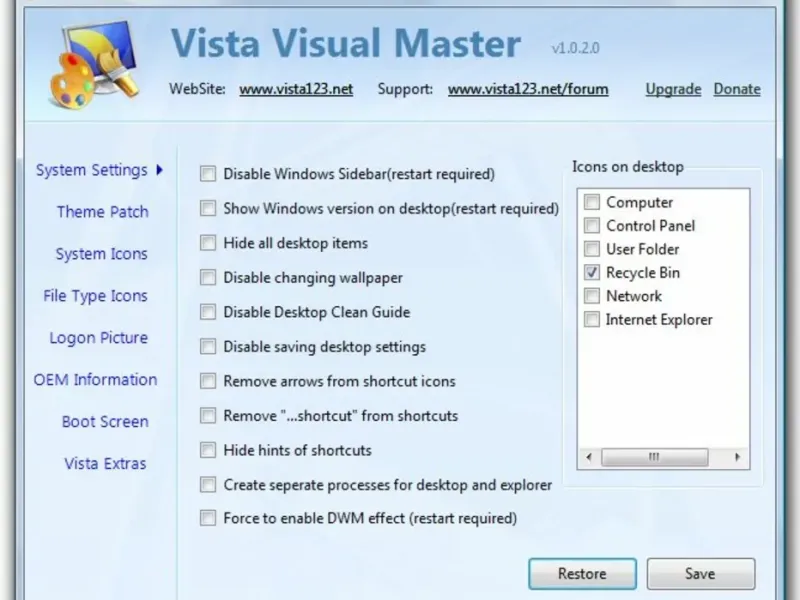Image resolution: width=800 pixels, height=600 pixels.
Task: Click the Restore button
Action: click(x=582, y=573)
